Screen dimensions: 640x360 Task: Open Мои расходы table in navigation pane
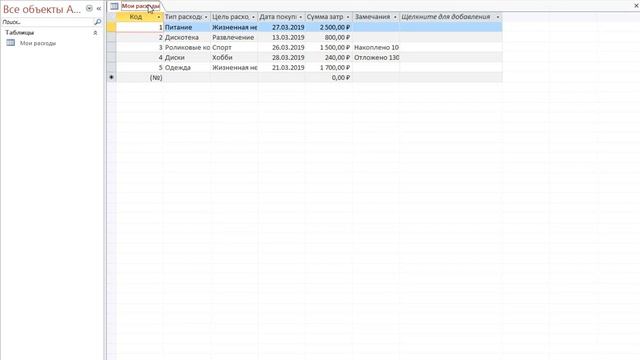(x=38, y=43)
